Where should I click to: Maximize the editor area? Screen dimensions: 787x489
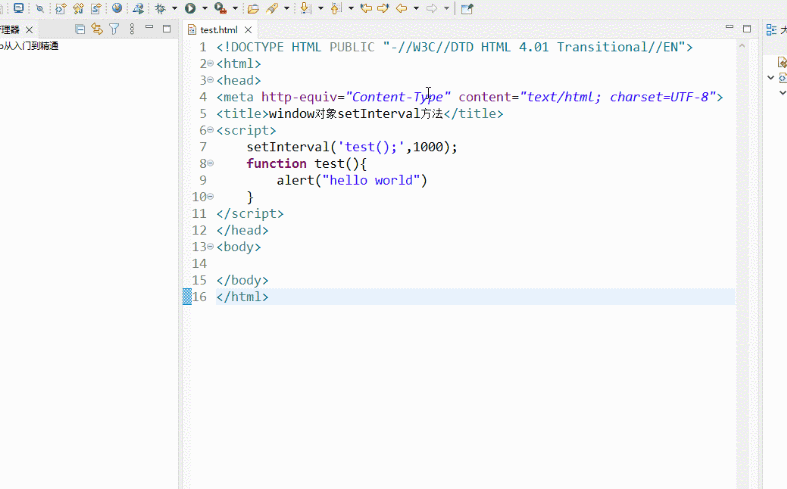[747, 29]
